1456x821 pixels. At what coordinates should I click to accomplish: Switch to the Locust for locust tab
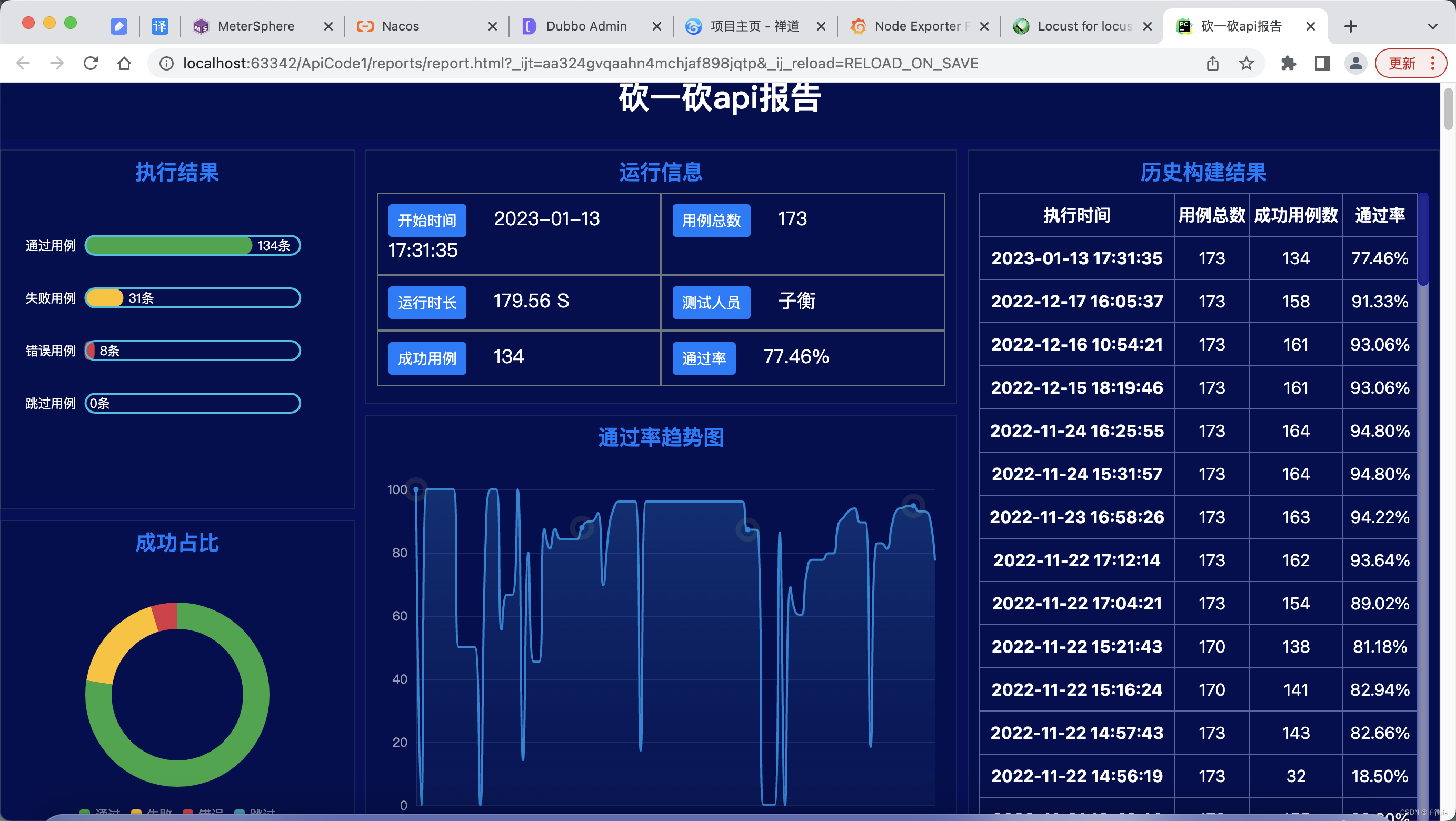pyautogui.click(x=1084, y=26)
